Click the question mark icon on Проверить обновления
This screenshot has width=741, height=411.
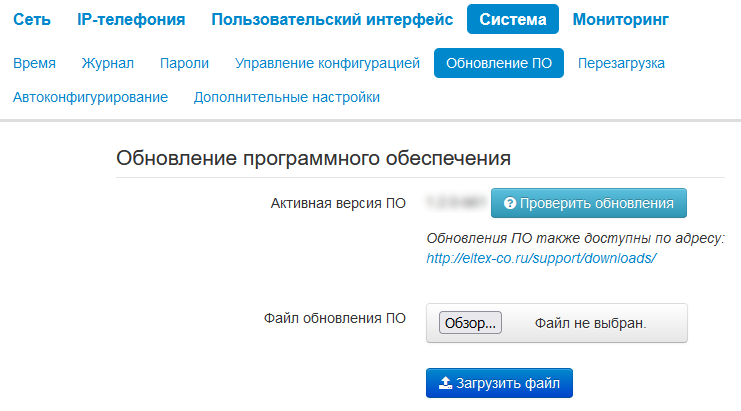510,203
